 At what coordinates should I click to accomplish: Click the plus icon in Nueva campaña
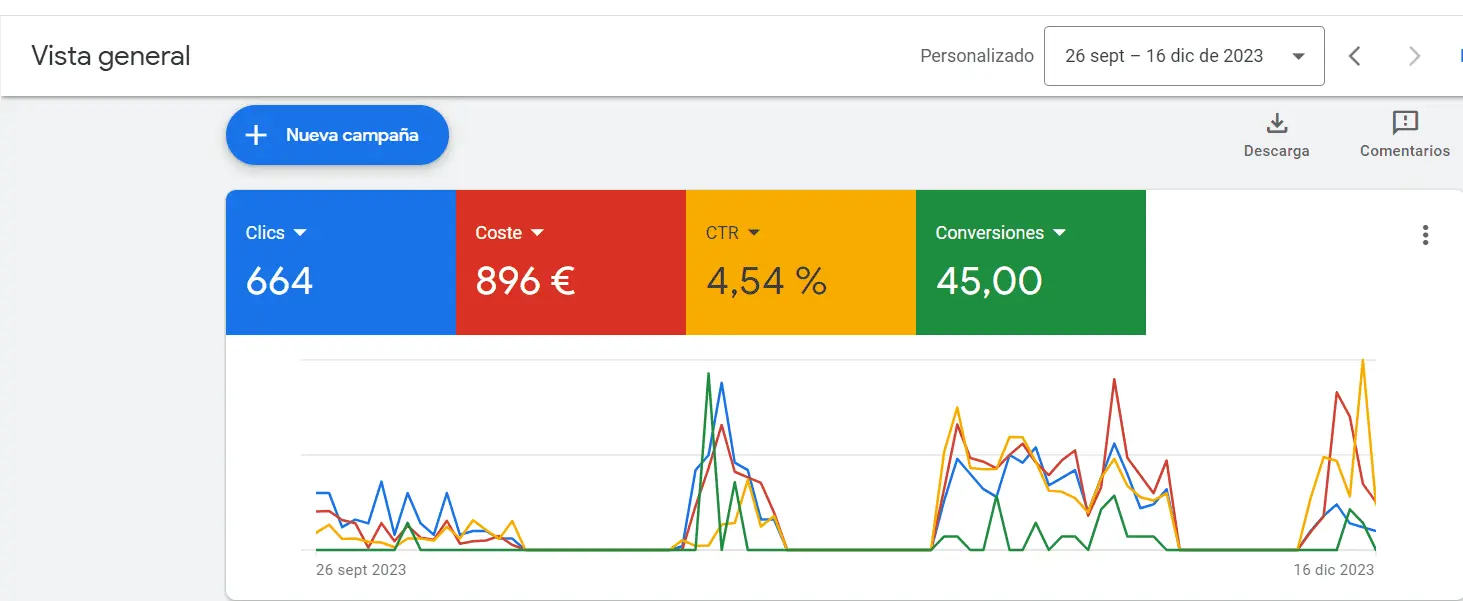pyautogui.click(x=256, y=135)
